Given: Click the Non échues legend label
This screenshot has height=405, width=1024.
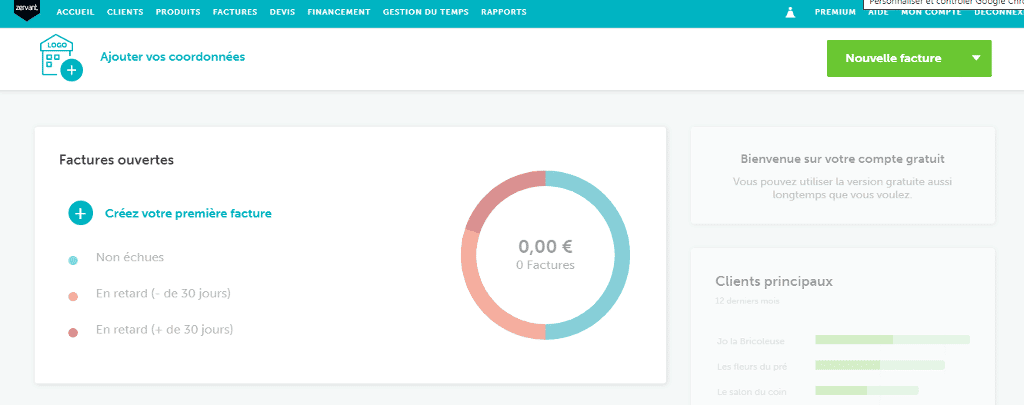Looking at the screenshot, I should (x=130, y=257).
